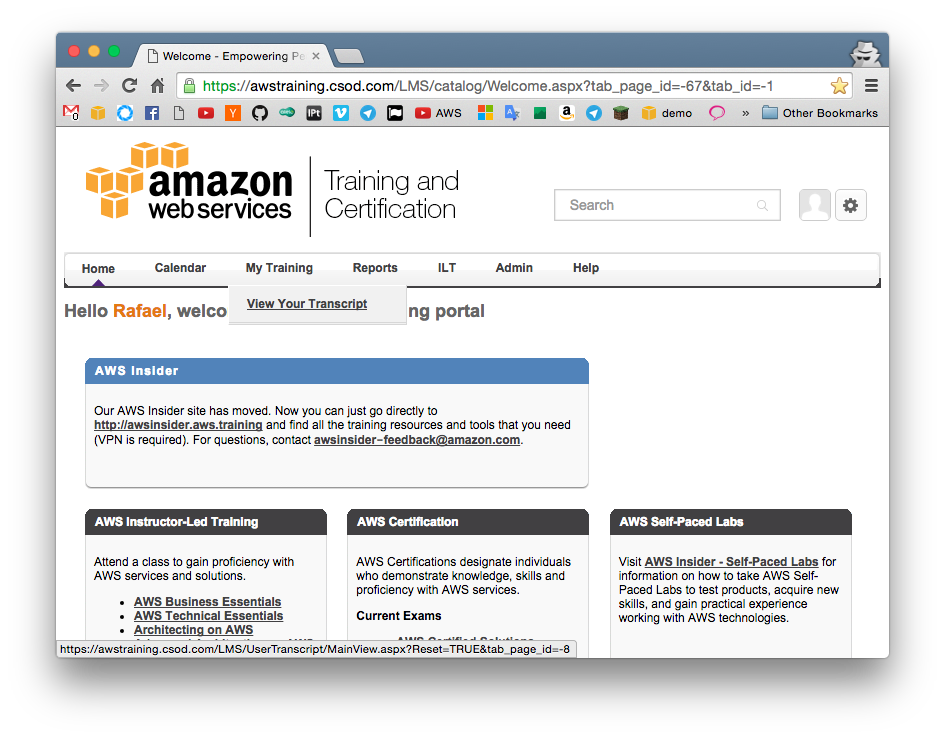Open the black flag bookmark
Screen dimensions: 945x738
point(395,113)
